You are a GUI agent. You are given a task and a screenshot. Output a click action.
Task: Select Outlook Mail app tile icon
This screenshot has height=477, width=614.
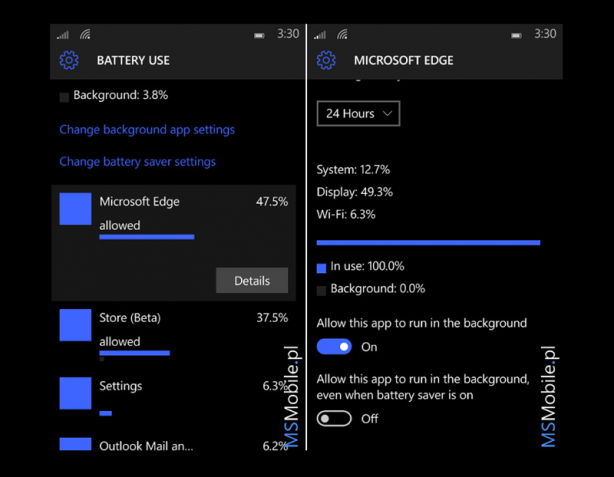click(75, 444)
